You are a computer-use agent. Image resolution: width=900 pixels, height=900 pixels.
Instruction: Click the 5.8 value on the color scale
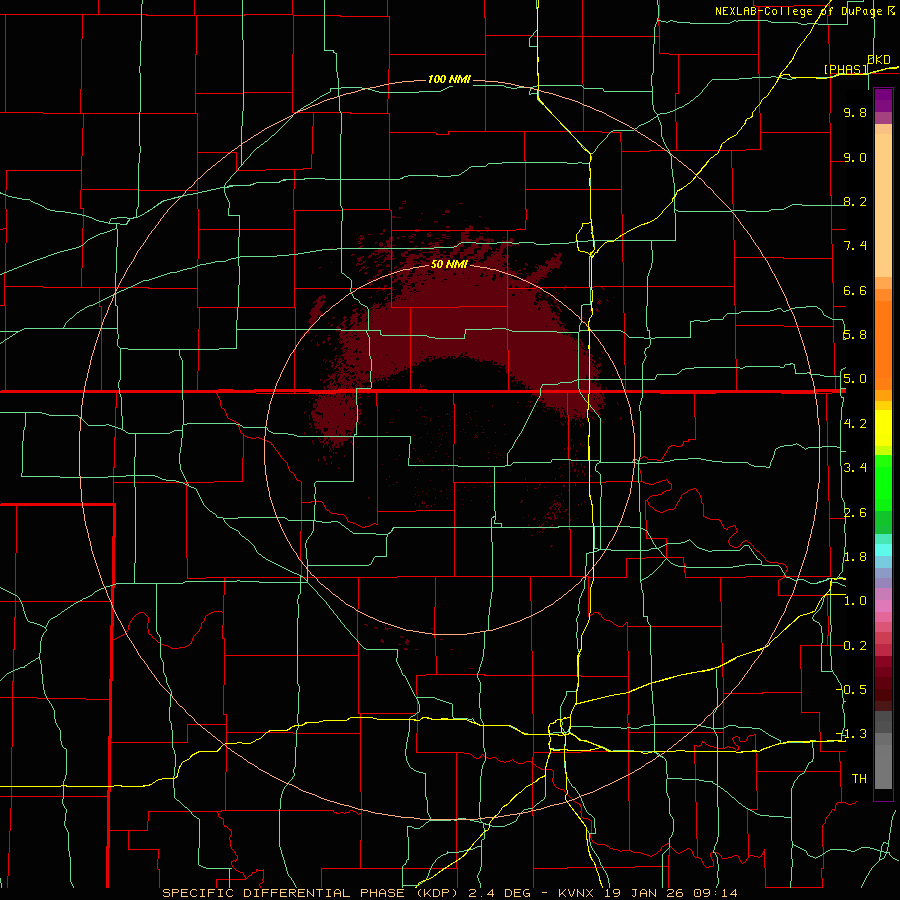(855, 335)
